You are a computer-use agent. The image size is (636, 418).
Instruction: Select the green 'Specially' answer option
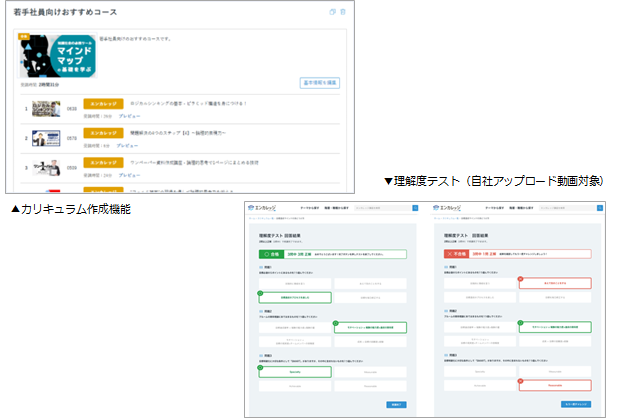[x=295, y=372]
